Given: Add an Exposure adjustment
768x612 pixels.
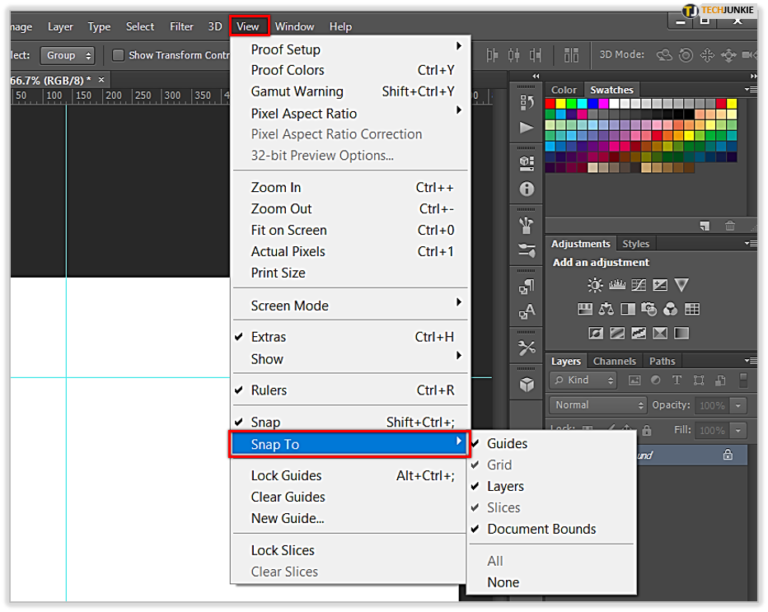Looking at the screenshot, I should 660,285.
